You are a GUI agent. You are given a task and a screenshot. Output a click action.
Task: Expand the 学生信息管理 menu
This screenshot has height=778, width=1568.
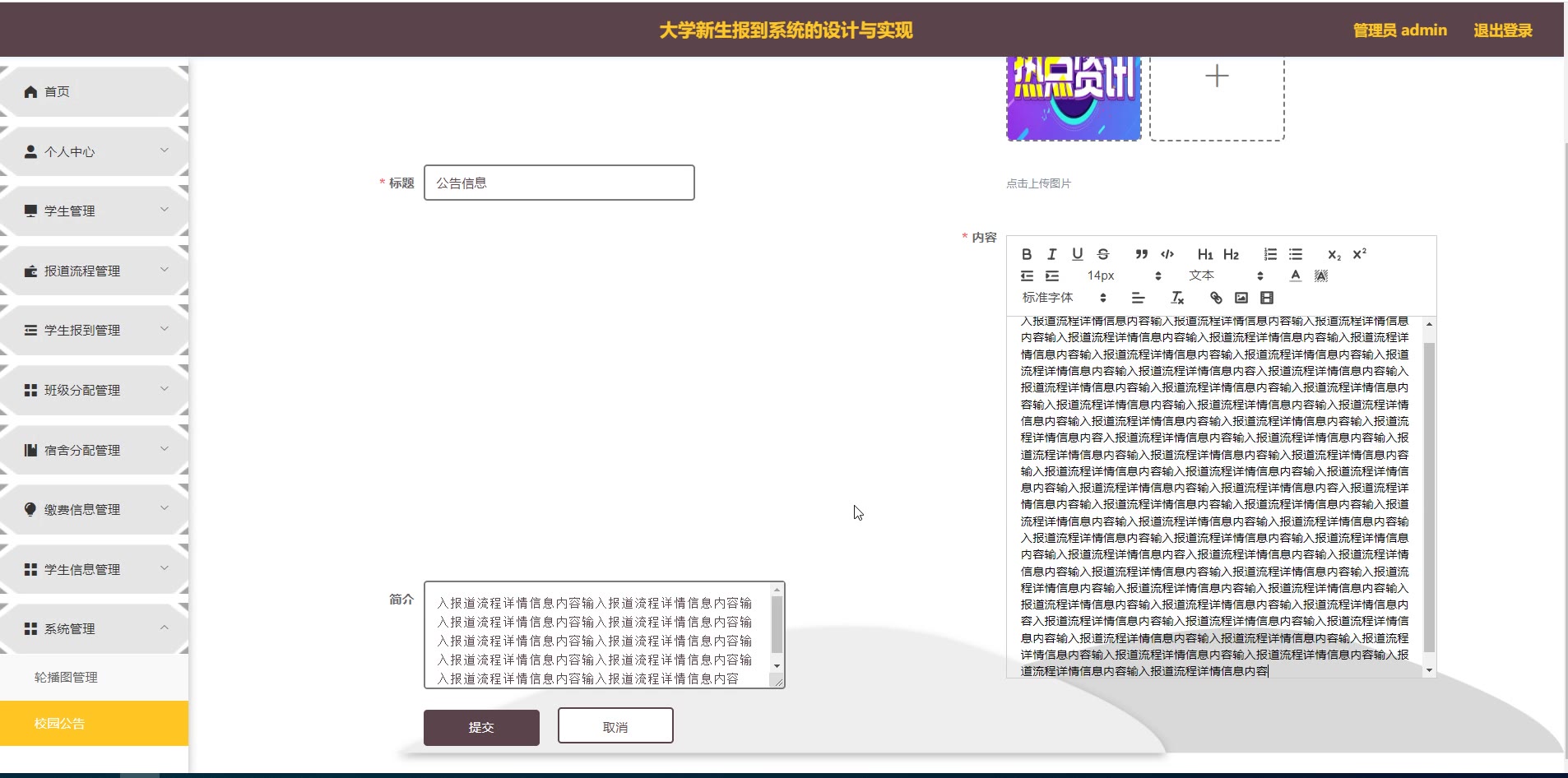[x=95, y=569]
